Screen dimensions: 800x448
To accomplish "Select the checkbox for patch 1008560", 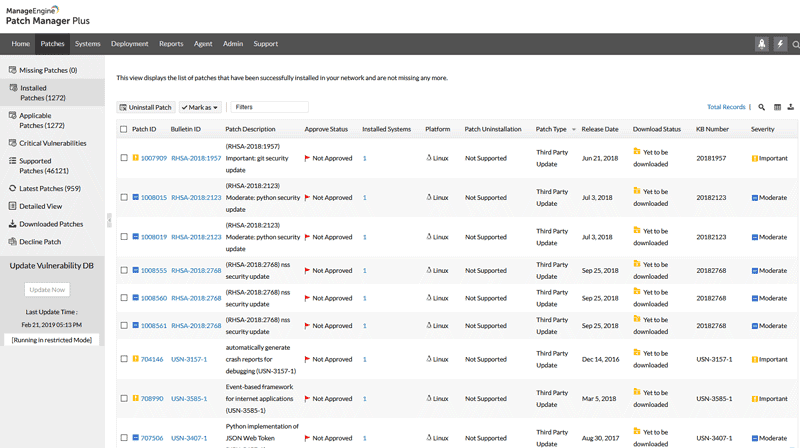I will [124, 297].
